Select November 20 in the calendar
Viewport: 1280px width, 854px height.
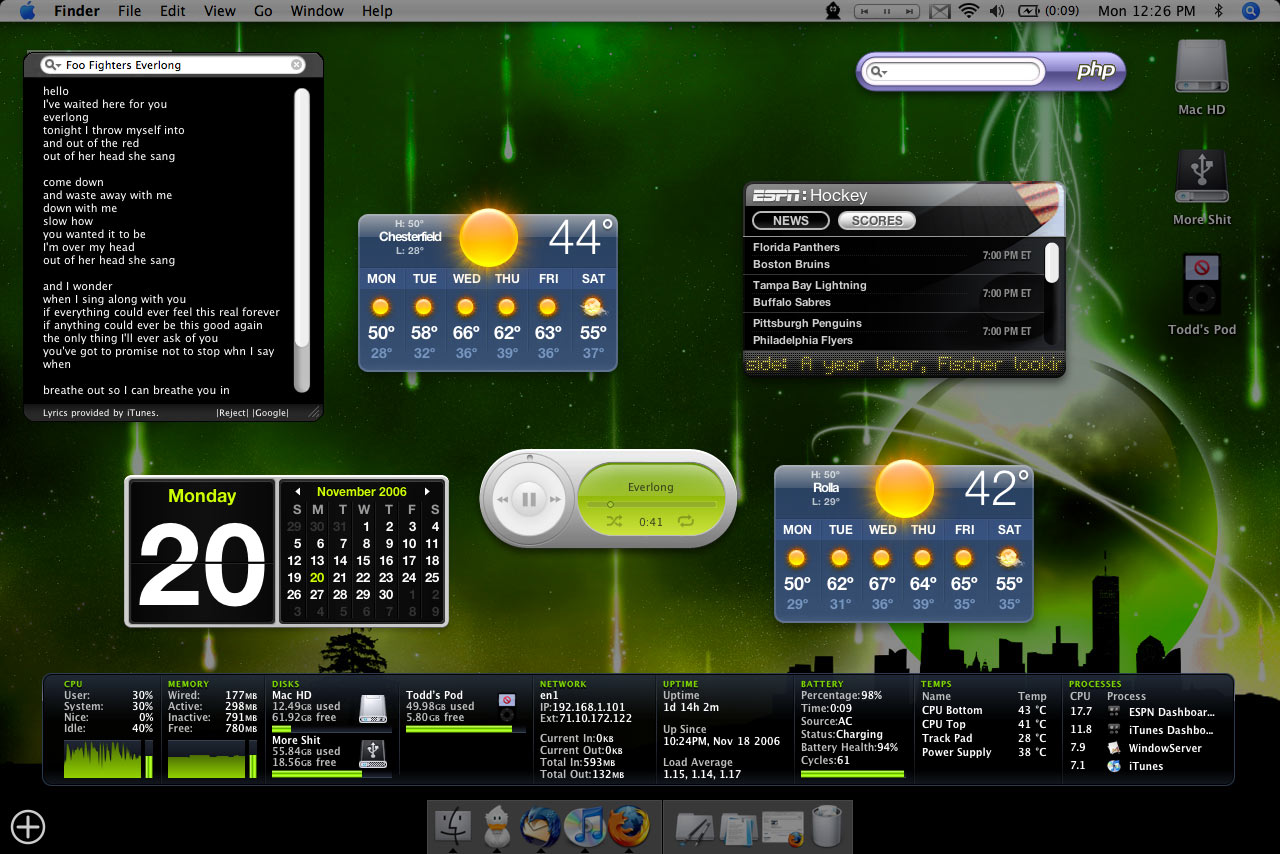pos(317,577)
